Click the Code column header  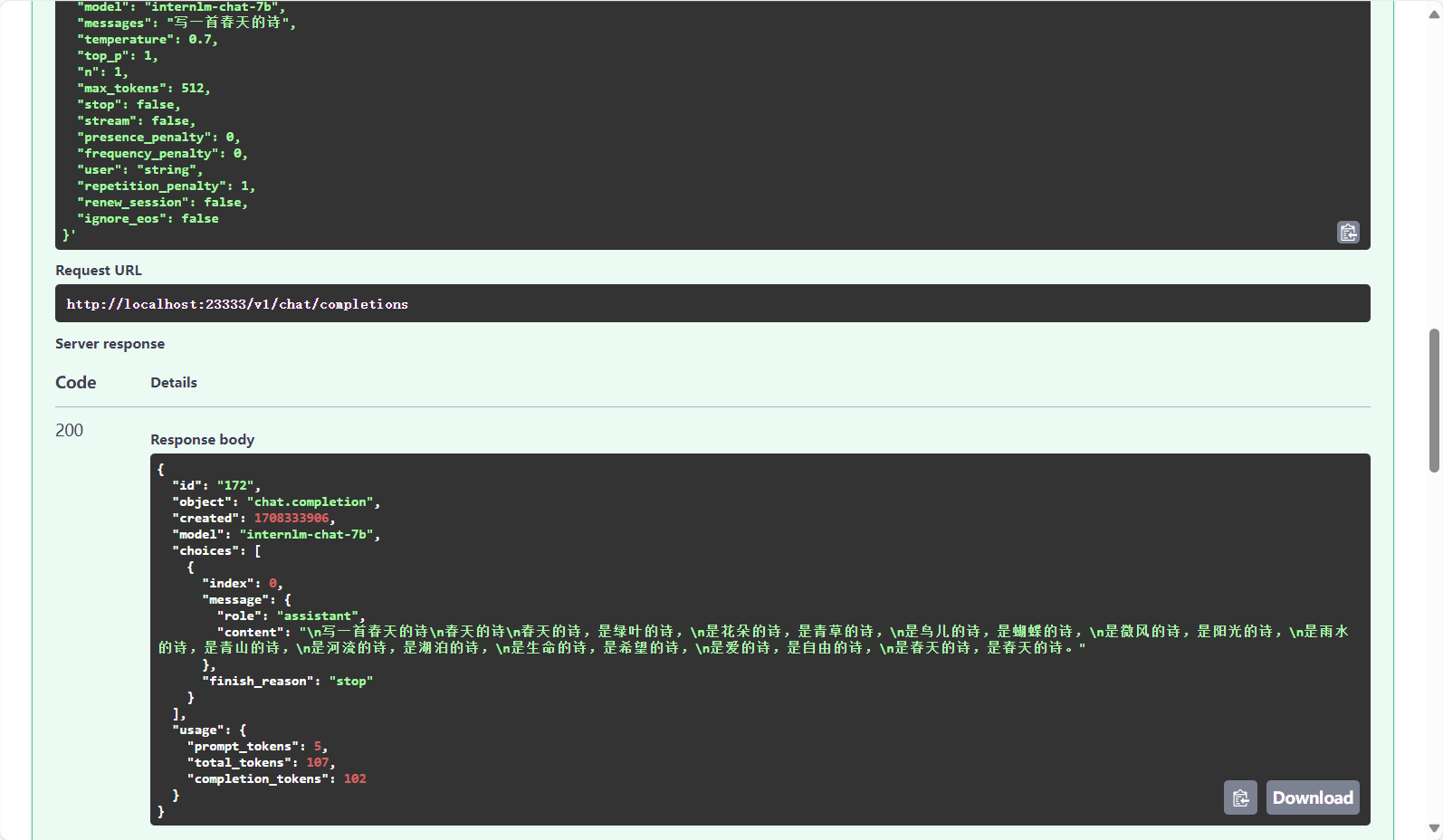76,382
